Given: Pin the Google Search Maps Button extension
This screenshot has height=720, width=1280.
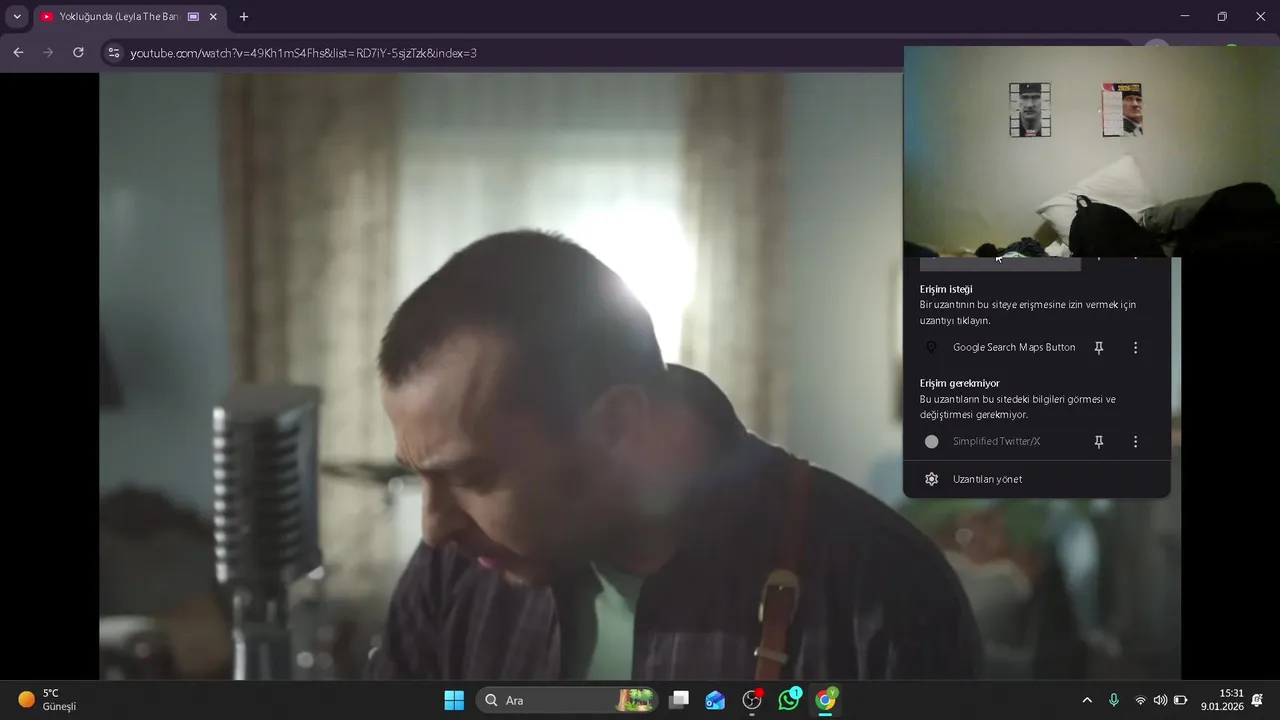Looking at the screenshot, I should click(1099, 347).
